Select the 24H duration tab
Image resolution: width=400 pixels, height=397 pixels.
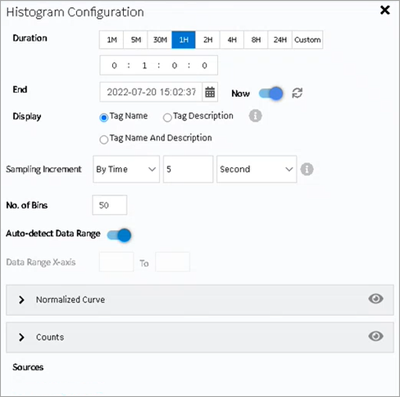[280, 40]
